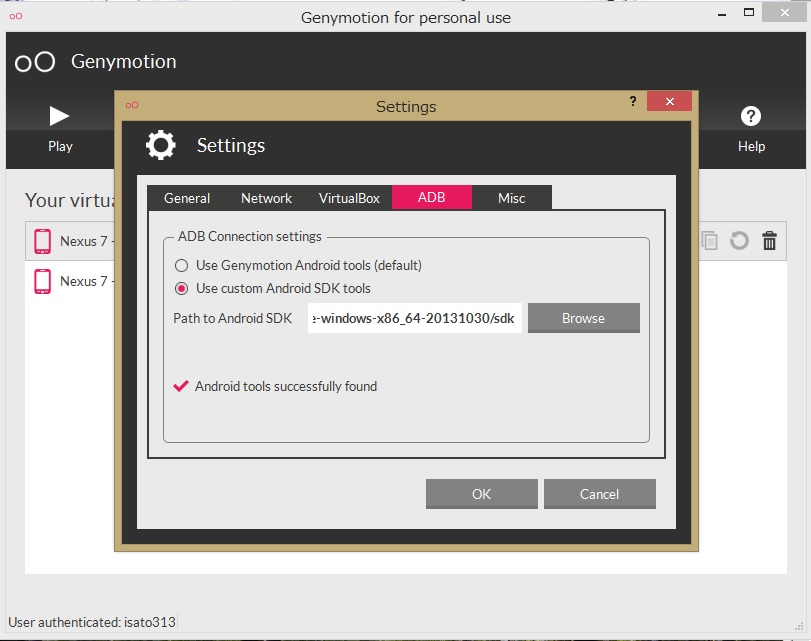Close the Genymotion main window
This screenshot has width=811, height=641.
pyautogui.click(x=784, y=12)
